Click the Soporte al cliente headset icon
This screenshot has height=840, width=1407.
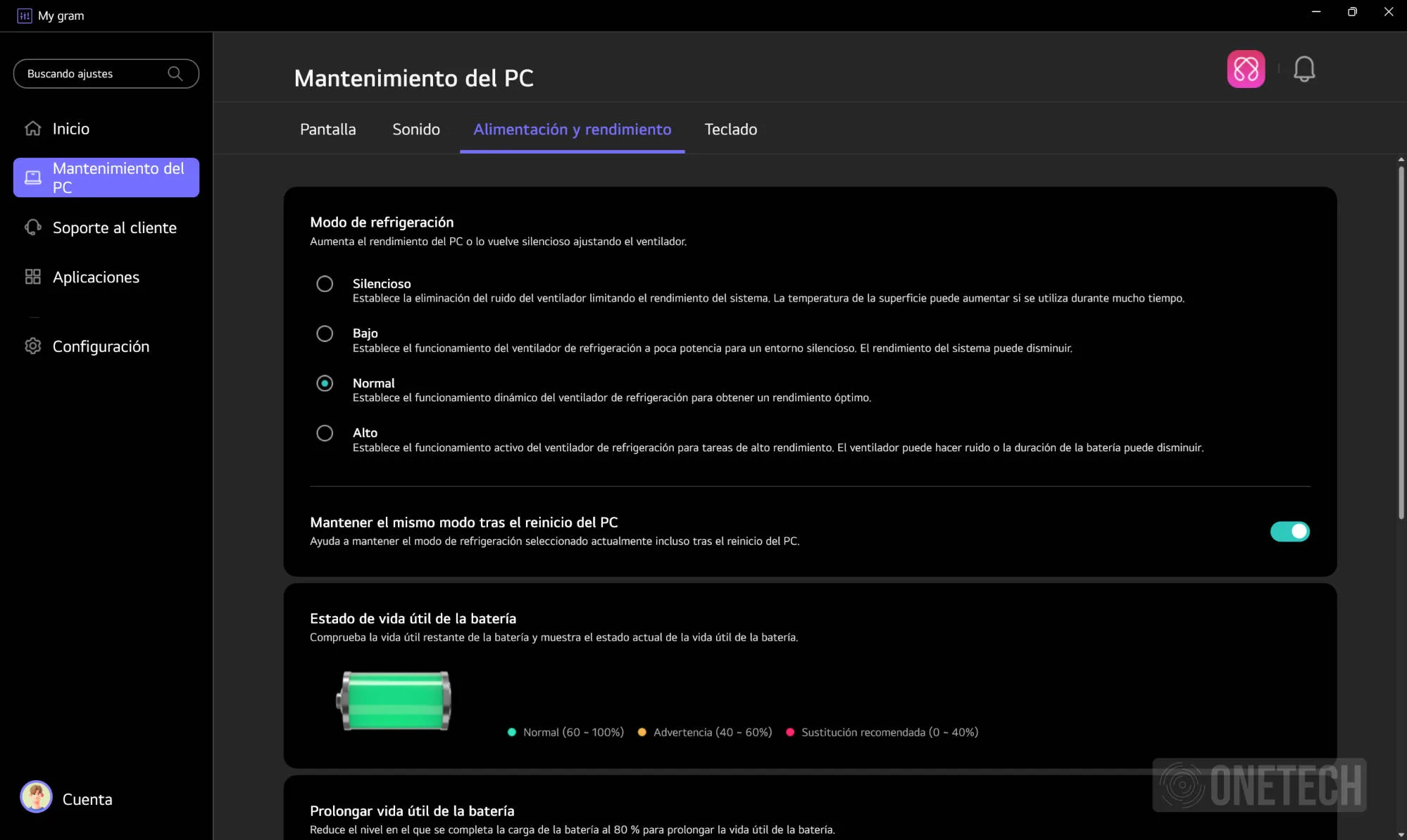coord(33,227)
